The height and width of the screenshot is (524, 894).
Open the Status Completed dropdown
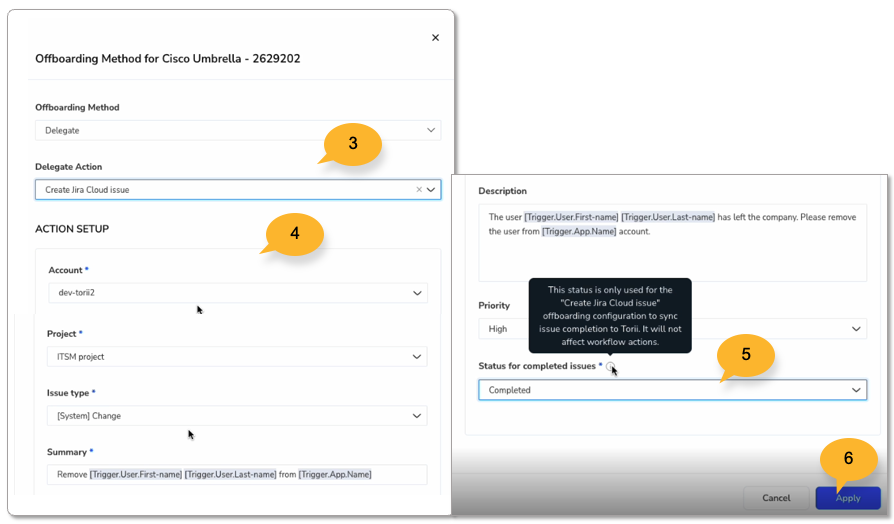(672, 390)
